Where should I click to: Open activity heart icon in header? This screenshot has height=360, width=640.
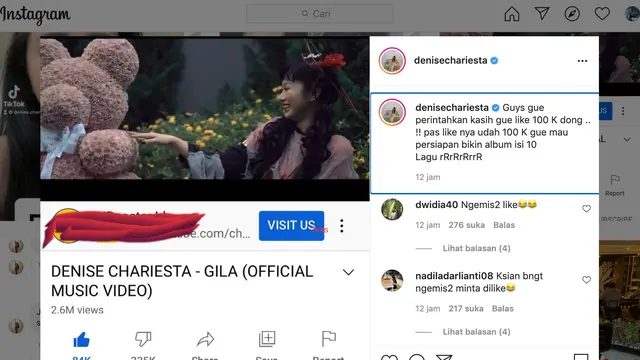click(x=602, y=13)
